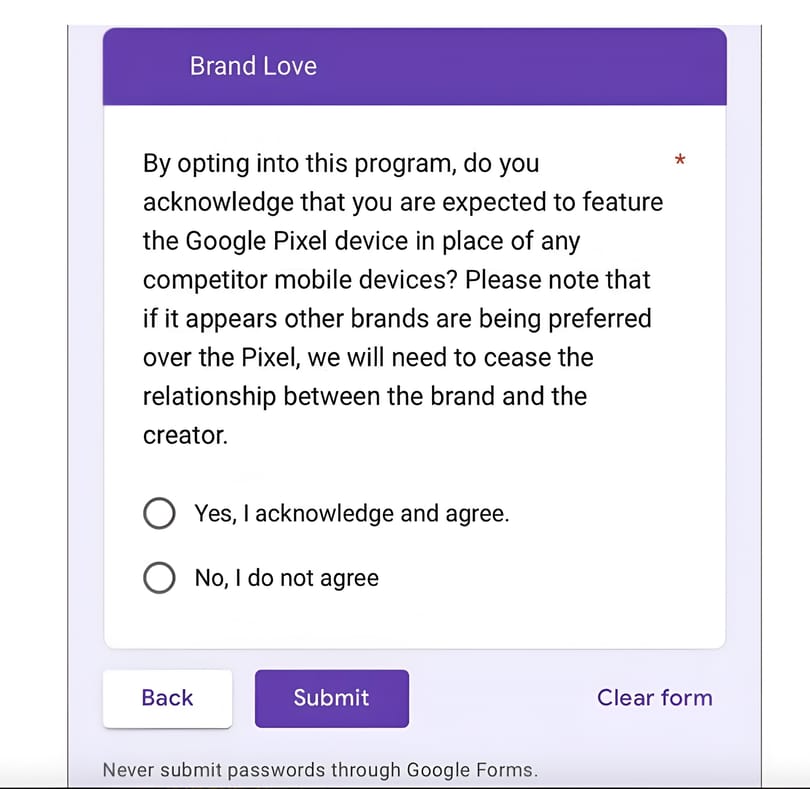
Task: Click the 'Never submit passwords through Google Forms.' notice
Action: (x=320, y=770)
